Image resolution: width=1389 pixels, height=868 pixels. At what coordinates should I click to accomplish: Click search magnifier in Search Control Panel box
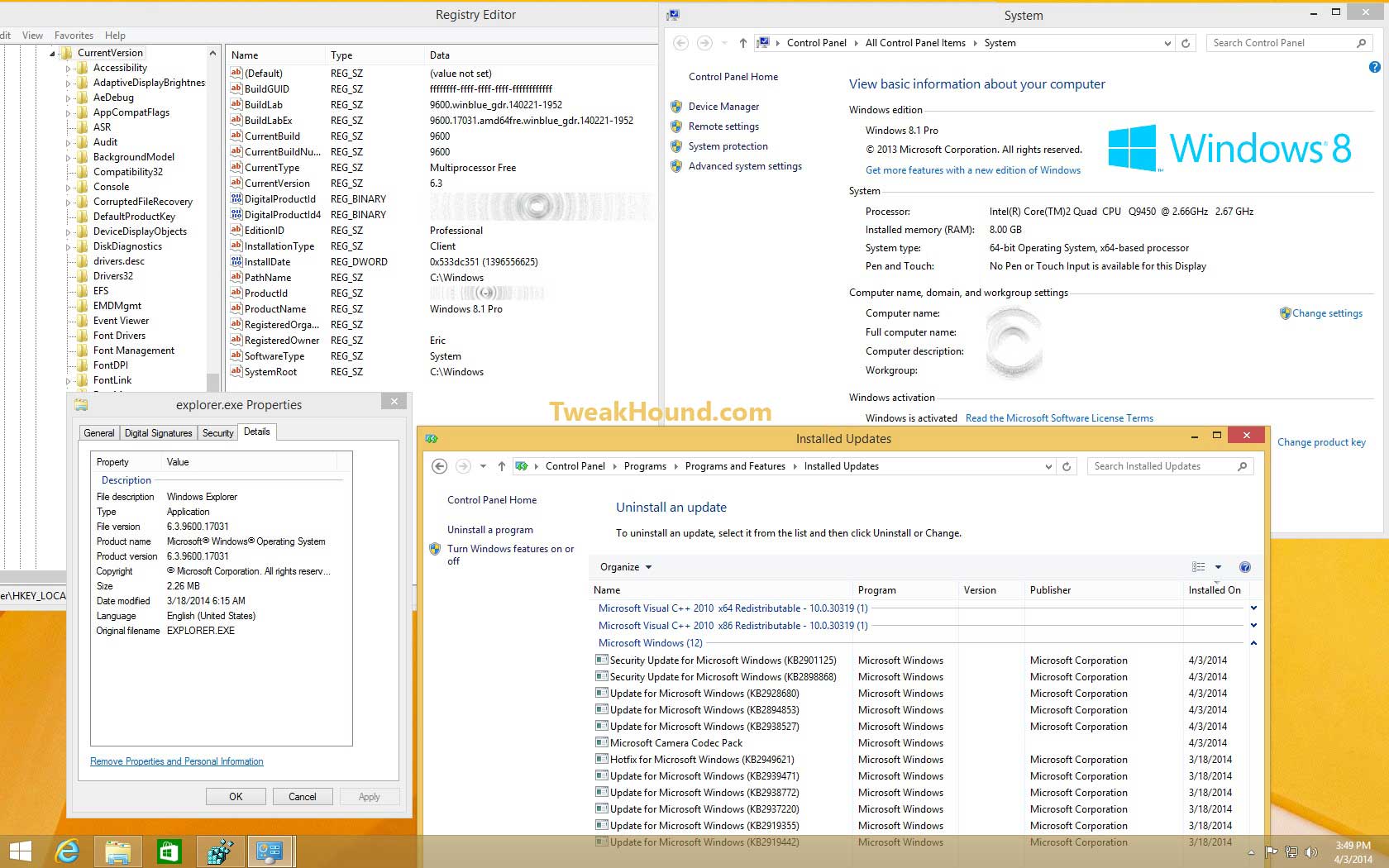click(1361, 43)
